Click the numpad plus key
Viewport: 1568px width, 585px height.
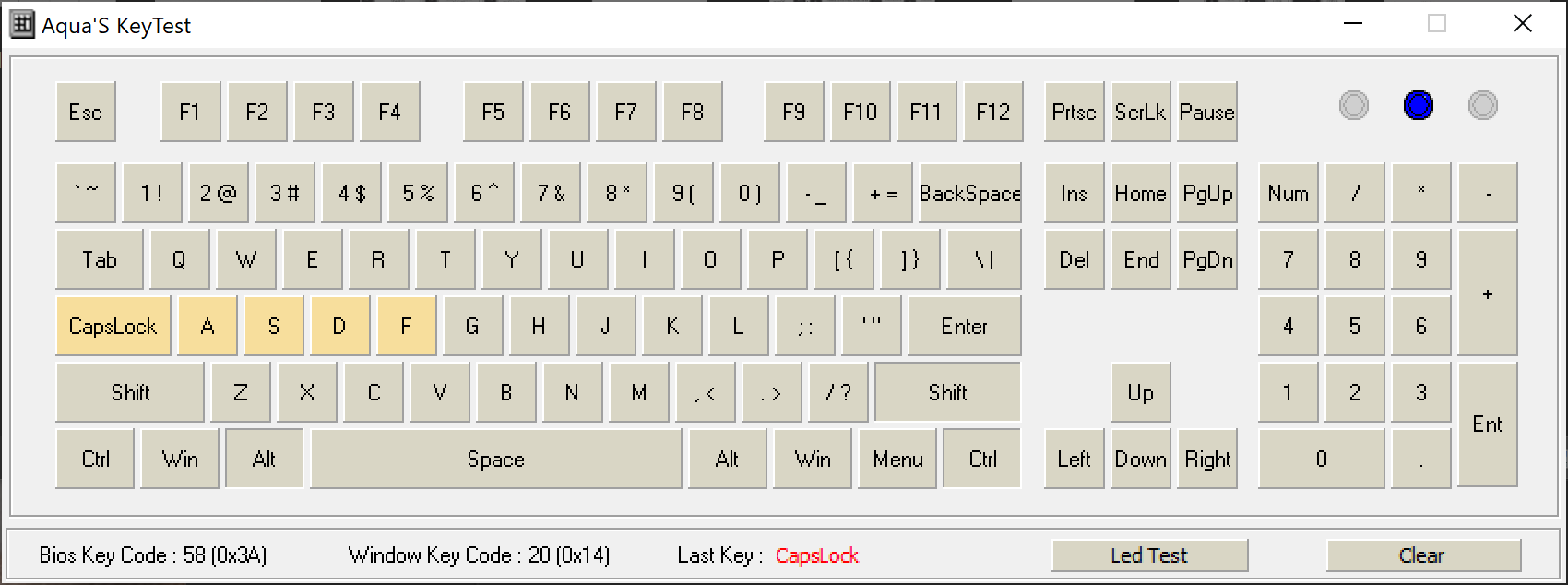[x=1487, y=293]
